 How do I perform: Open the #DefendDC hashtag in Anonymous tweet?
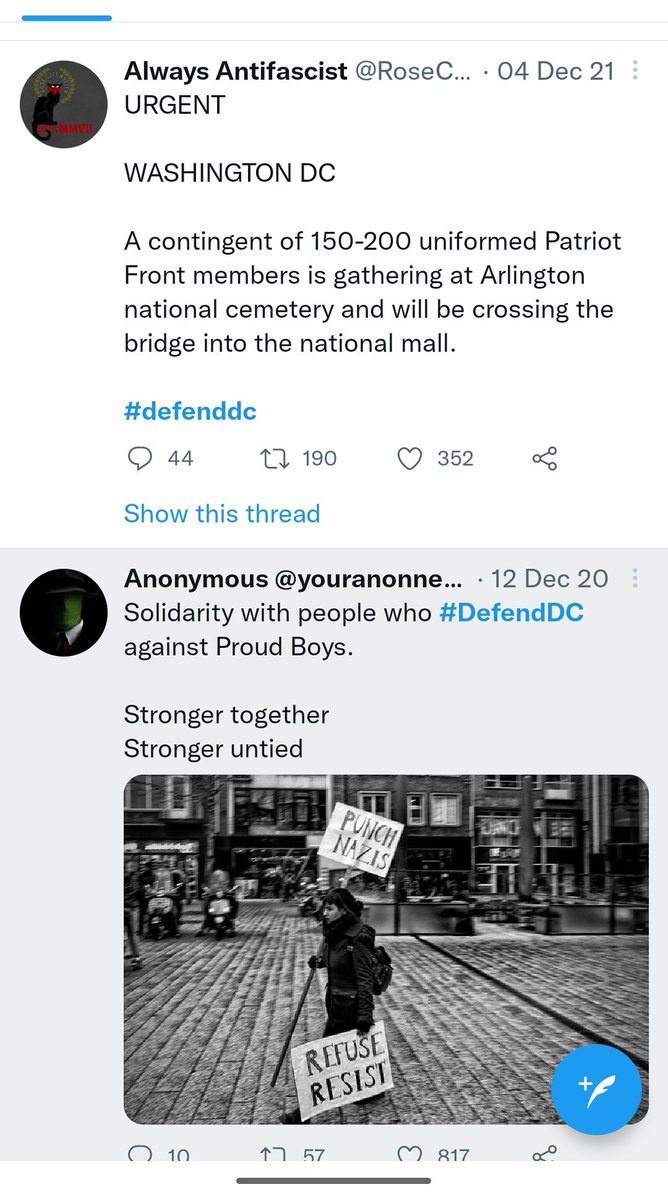[511, 612]
